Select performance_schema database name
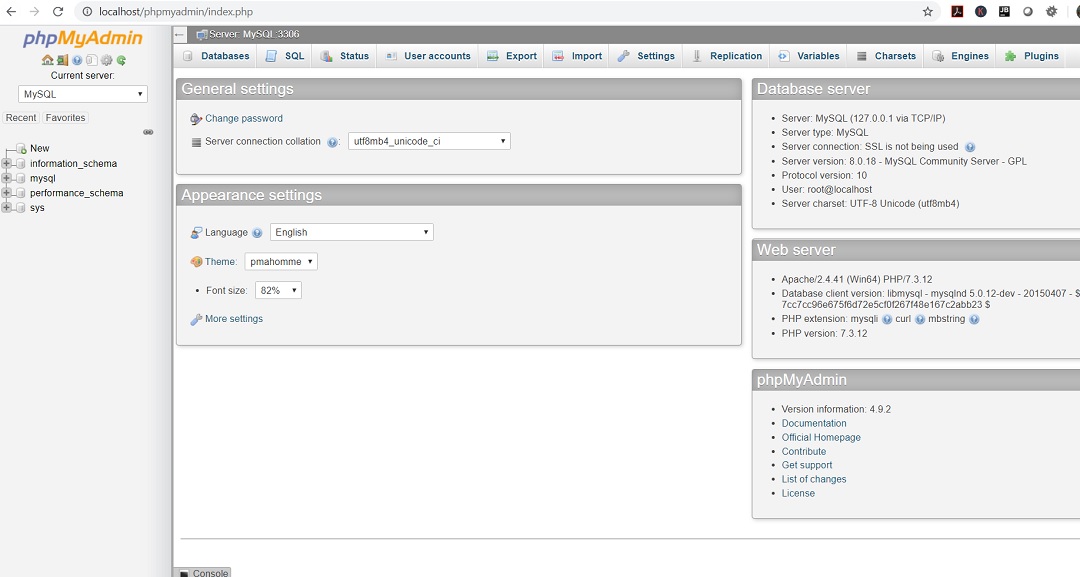1080x577 pixels. tap(76, 193)
